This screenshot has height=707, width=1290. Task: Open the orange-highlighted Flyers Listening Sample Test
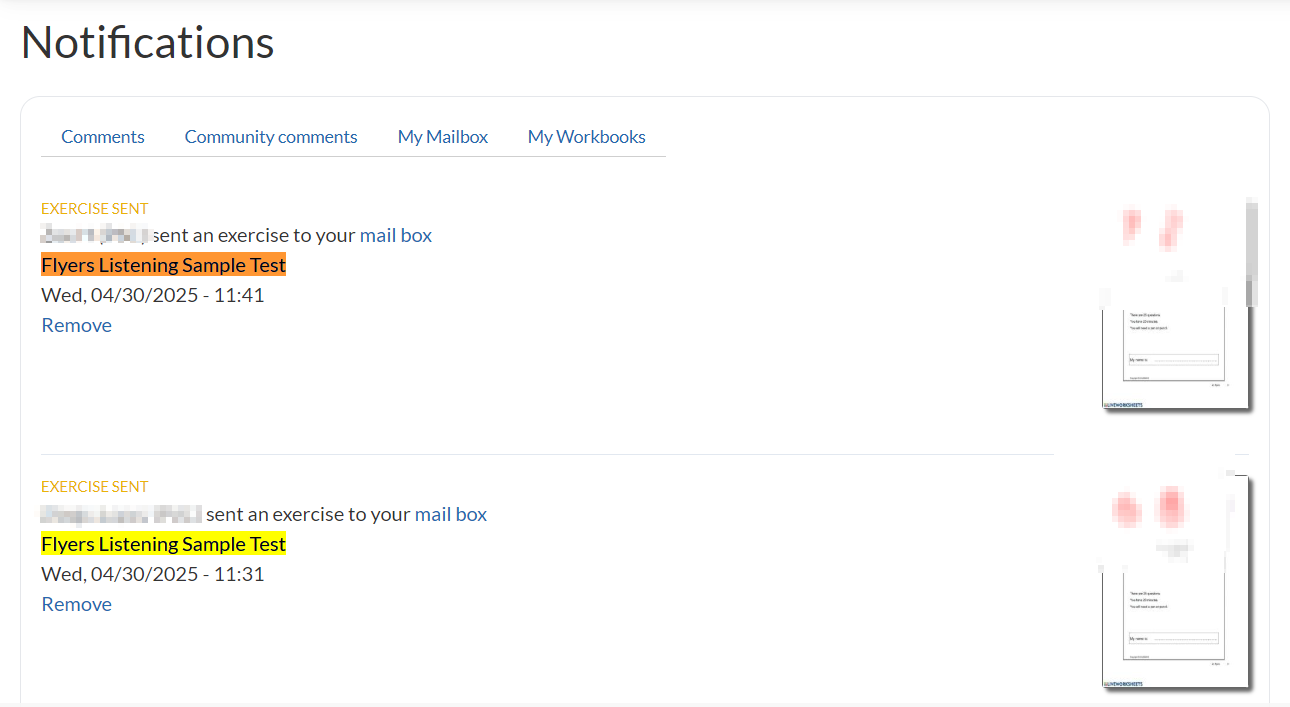point(164,265)
